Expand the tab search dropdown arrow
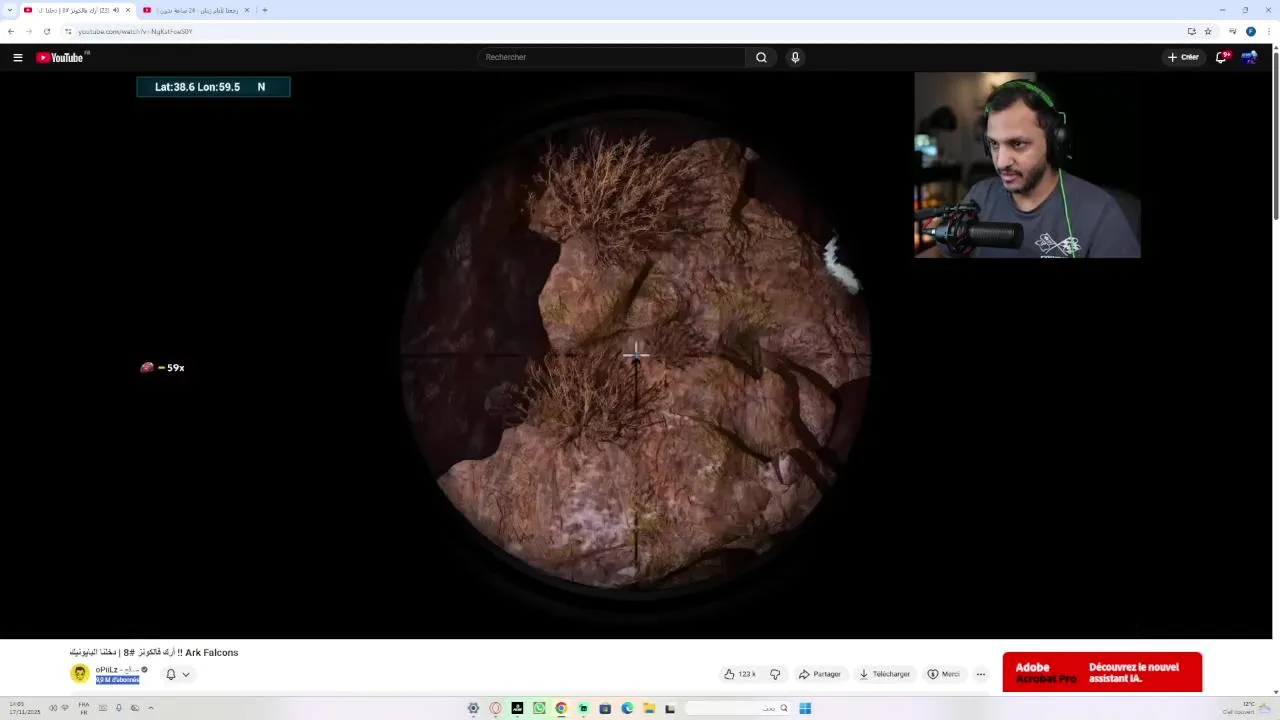This screenshot has height=720, width=1280. (x=10, y=10)
